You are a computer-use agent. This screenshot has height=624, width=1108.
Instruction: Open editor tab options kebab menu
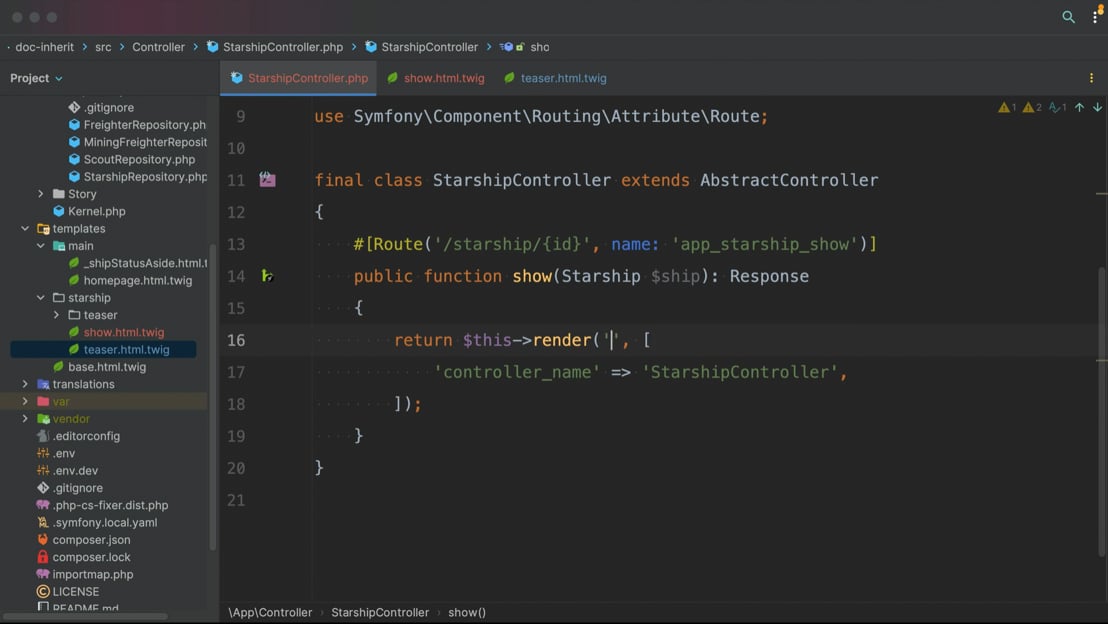(1091, 78)
